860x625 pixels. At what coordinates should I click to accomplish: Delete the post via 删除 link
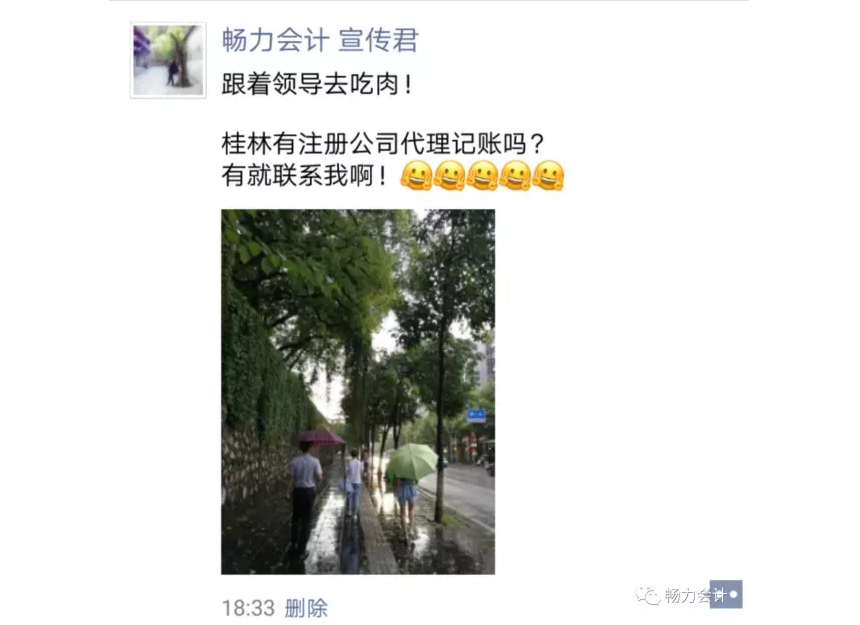(x=307, y=609)
